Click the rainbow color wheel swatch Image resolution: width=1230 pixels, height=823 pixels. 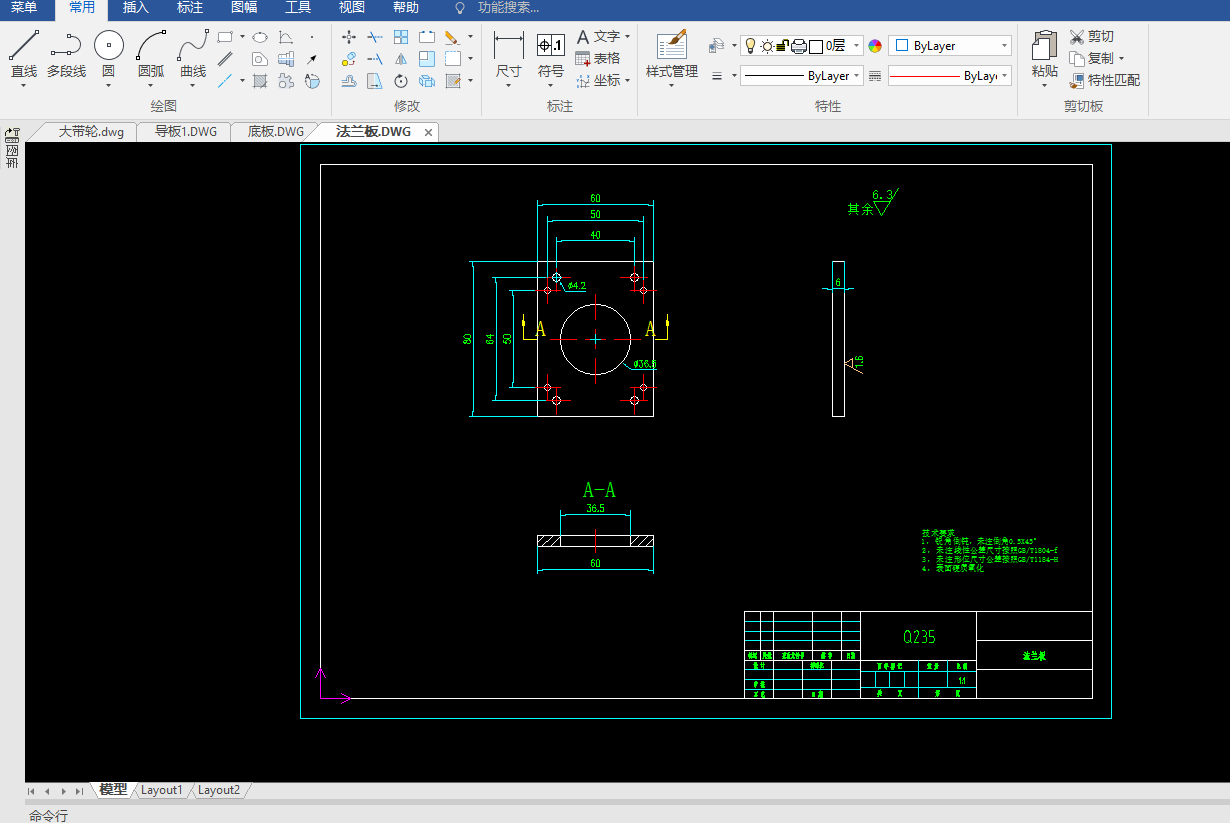click(x=875, y=46)
